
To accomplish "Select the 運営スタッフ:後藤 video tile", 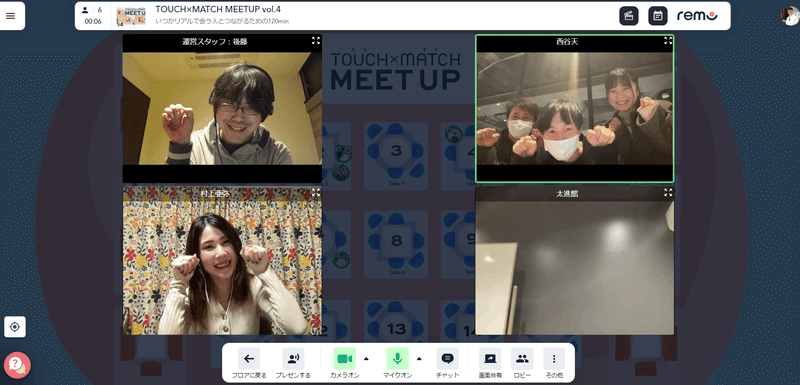I will (222, 108).
